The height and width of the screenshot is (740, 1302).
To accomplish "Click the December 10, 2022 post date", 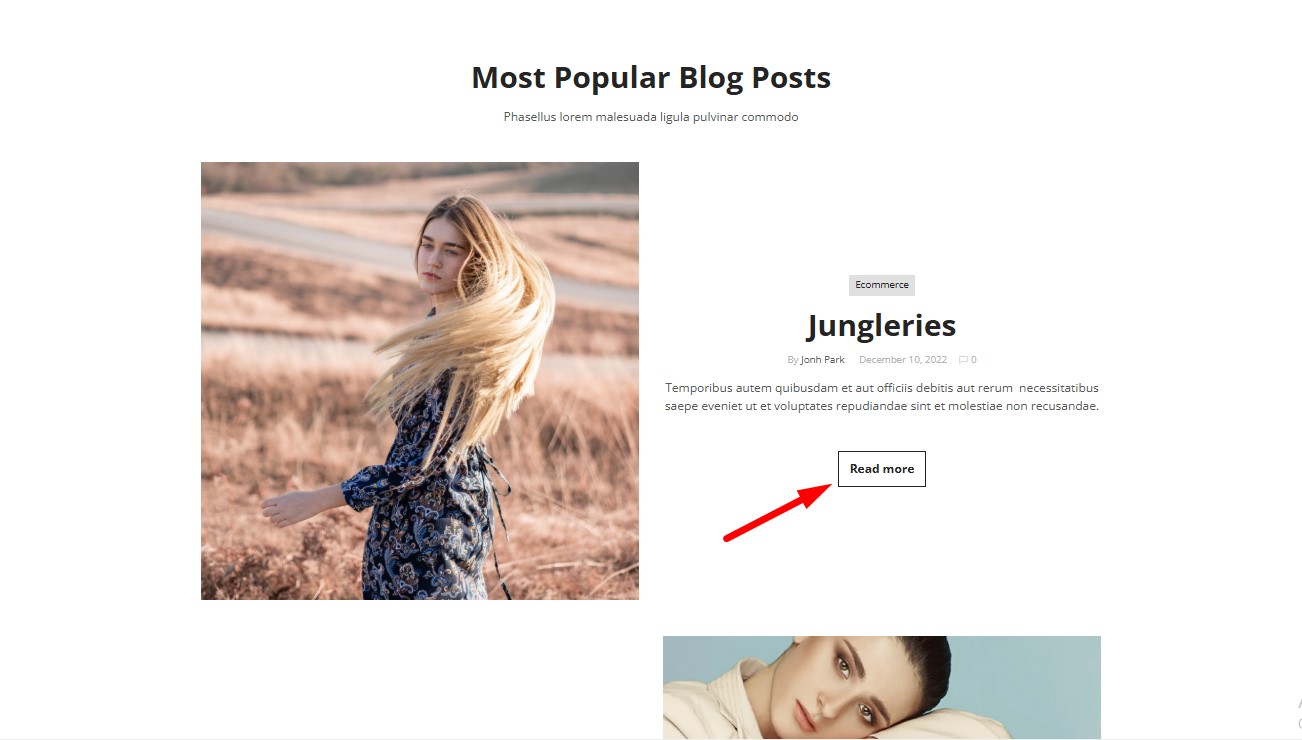I will point(902,360).
